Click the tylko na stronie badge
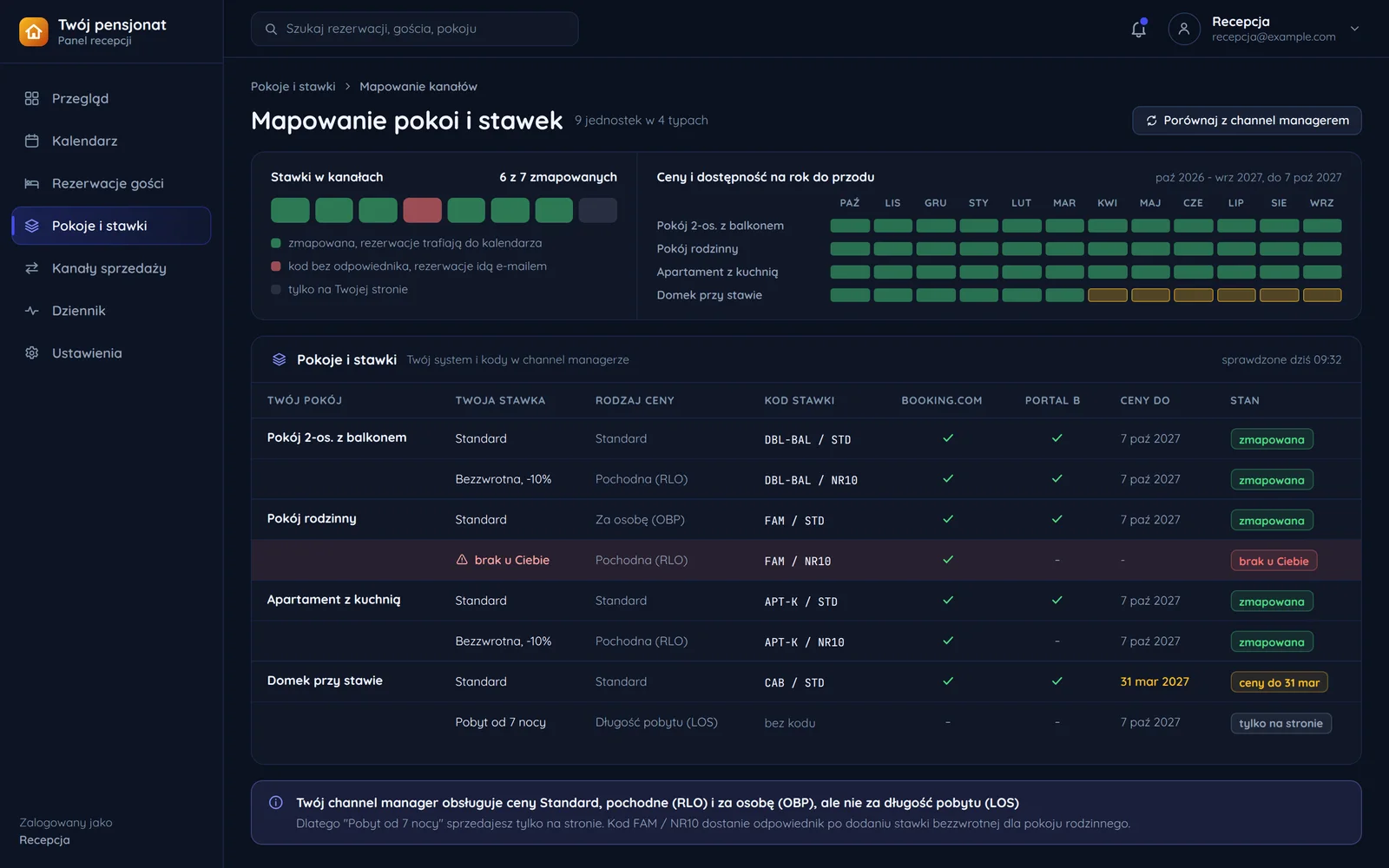1389x868 pixels. pos(1280,723)
